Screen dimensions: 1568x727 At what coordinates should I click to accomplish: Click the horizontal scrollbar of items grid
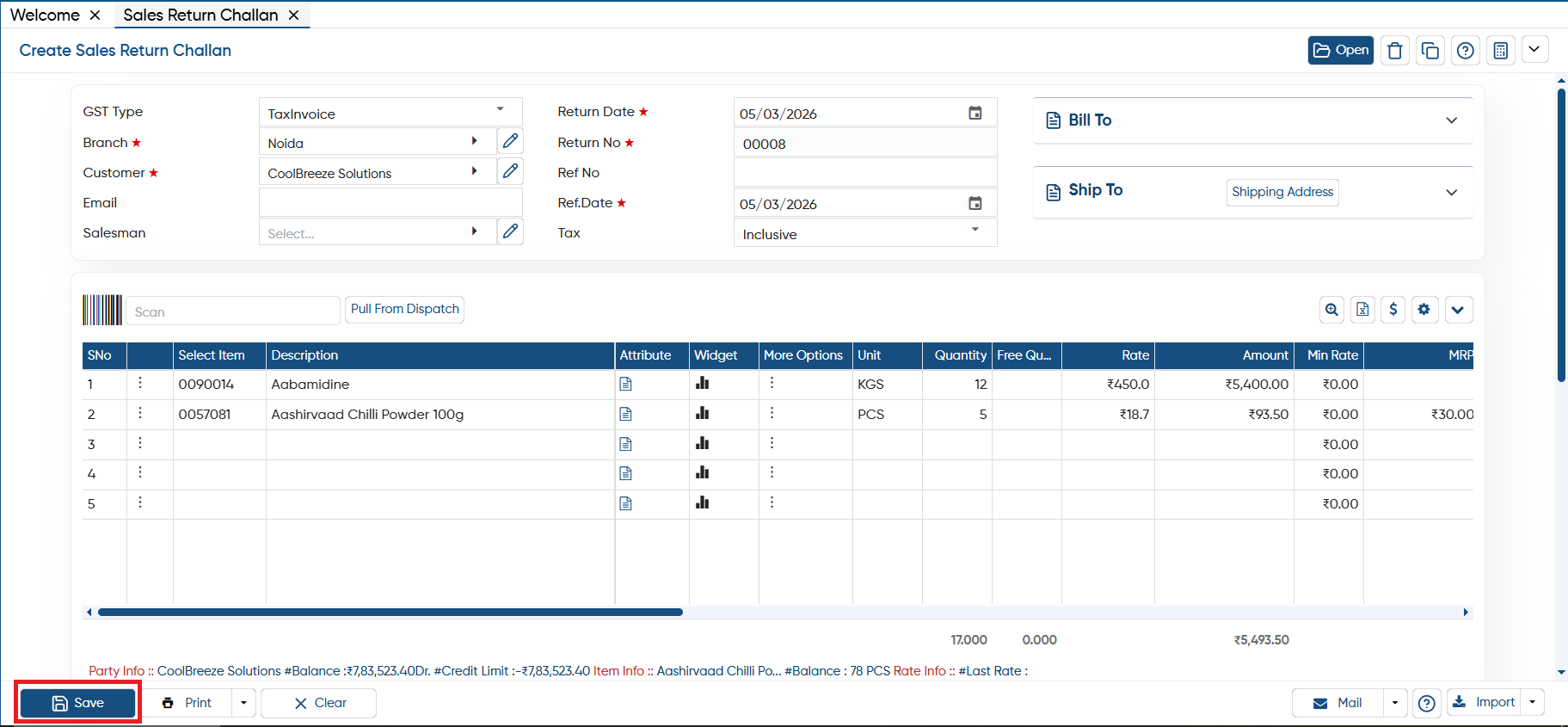(x=390, y=613)
